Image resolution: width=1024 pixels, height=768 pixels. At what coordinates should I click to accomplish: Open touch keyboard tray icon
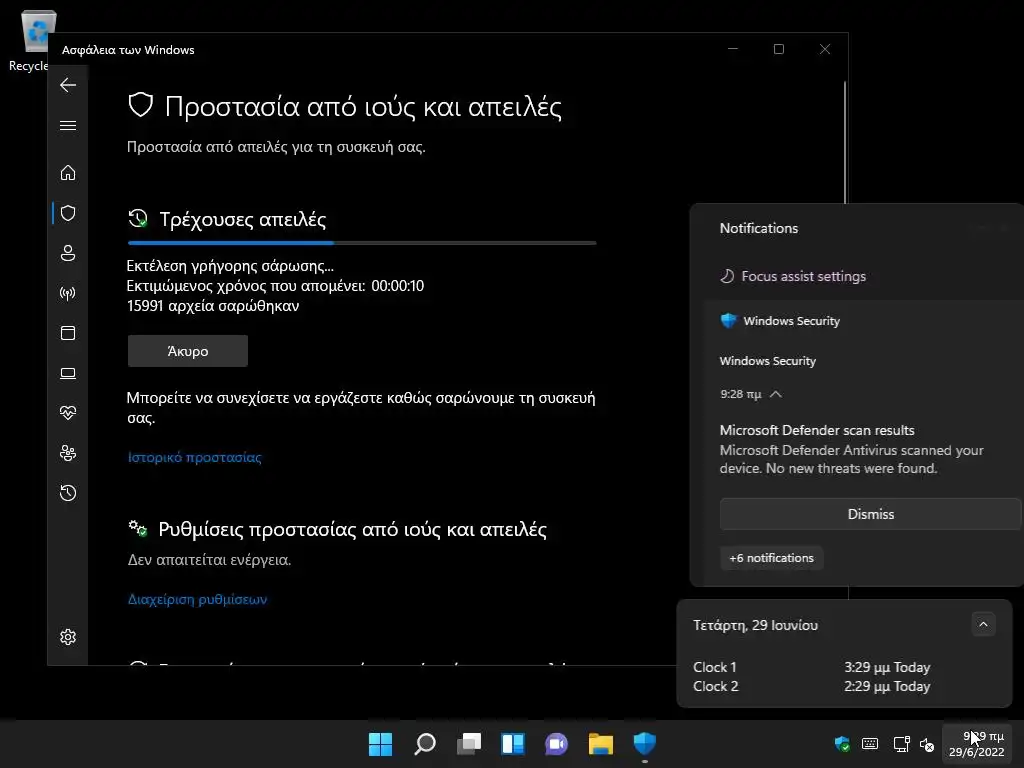[x=870, y=744]
